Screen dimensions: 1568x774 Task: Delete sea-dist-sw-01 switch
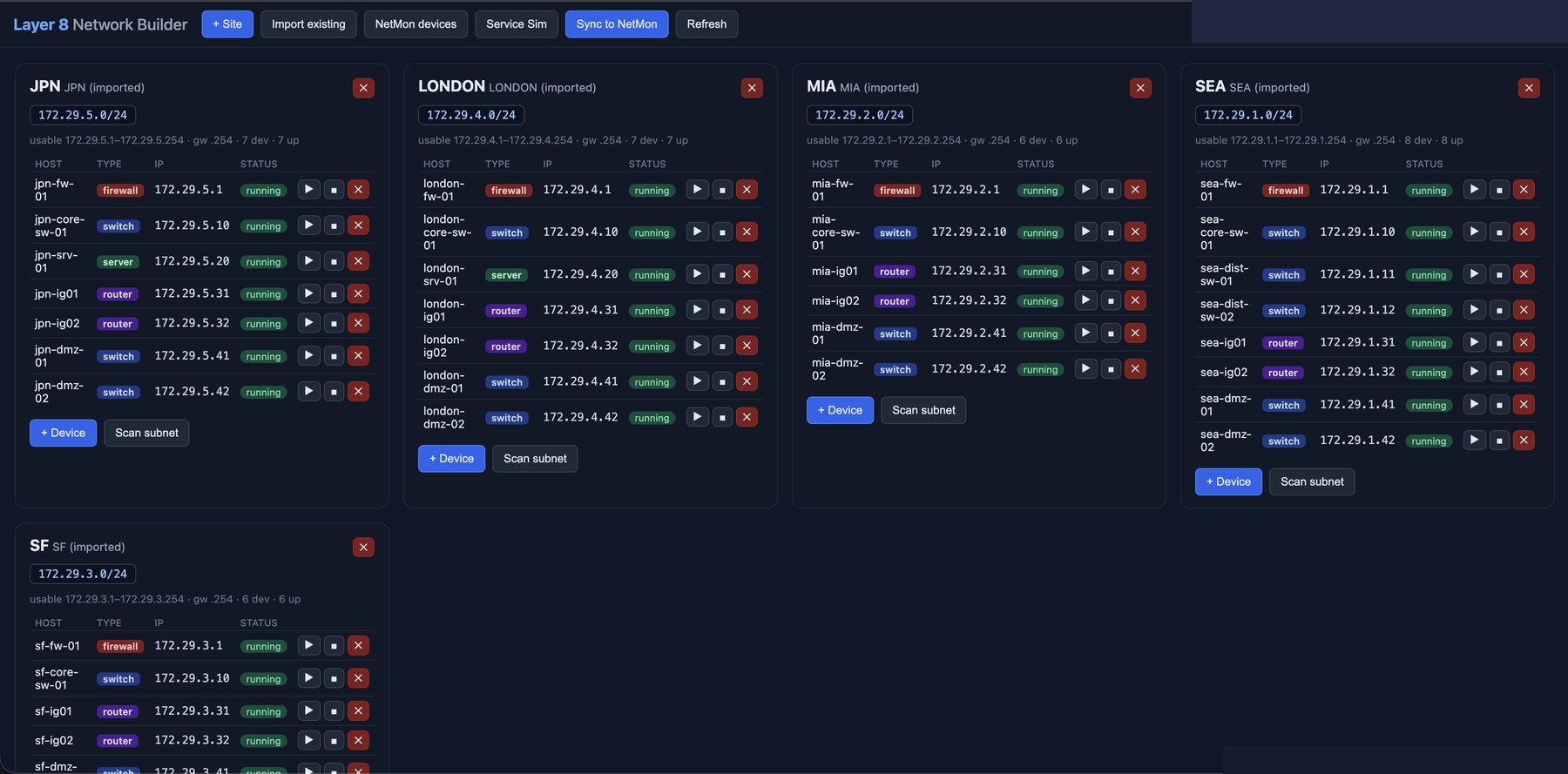point(1524,274)
